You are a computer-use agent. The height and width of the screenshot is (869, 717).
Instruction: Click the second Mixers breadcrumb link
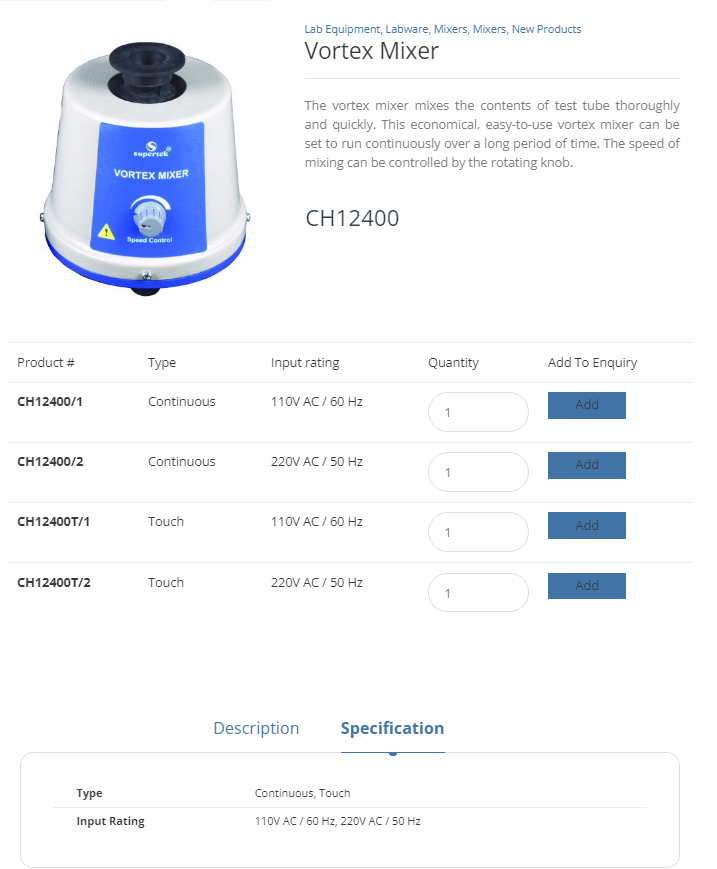(x=489, y=29)
